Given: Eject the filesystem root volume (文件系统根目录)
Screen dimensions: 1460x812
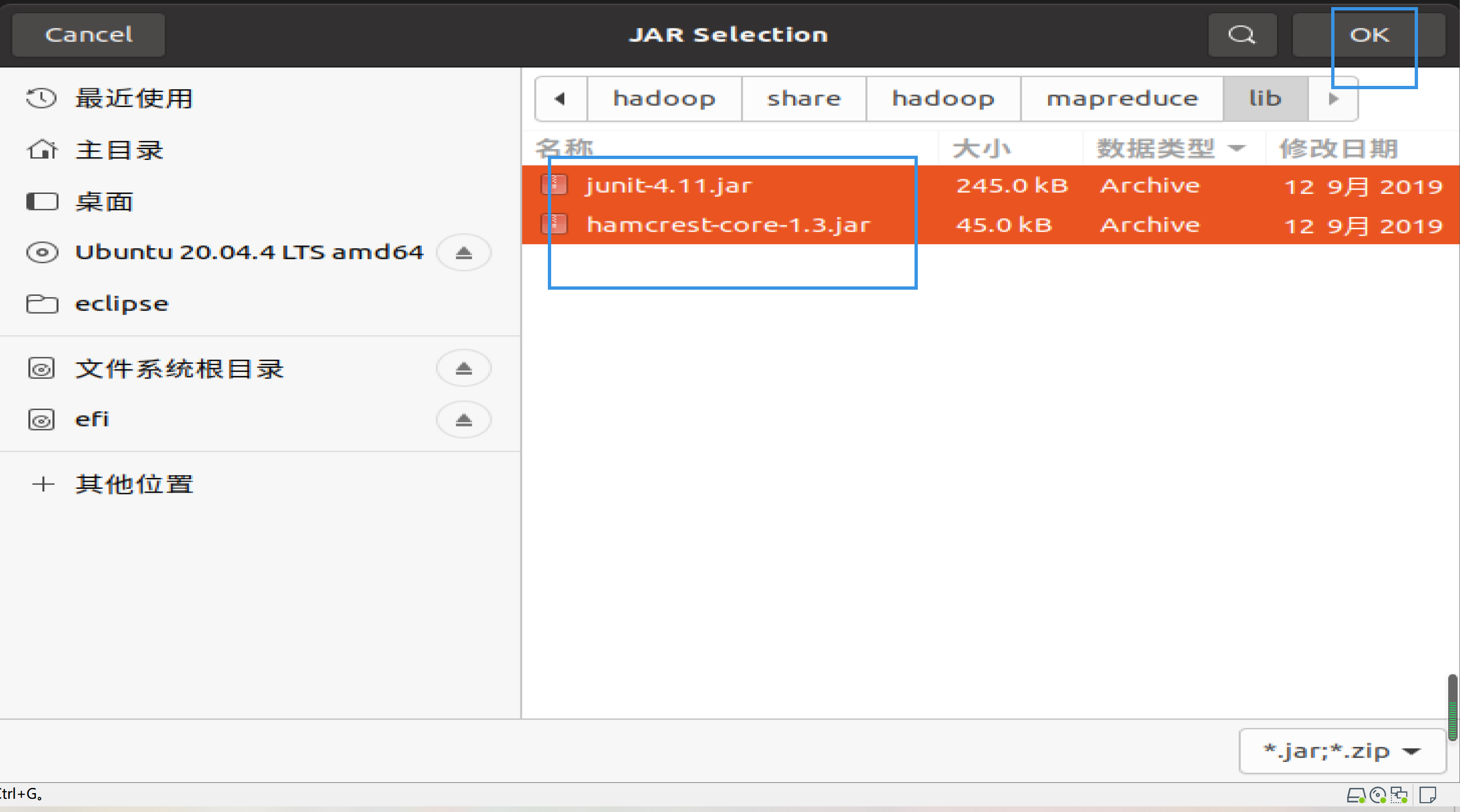Looking at the screenshot, I should pyautogui.click(x=463, y=369).
